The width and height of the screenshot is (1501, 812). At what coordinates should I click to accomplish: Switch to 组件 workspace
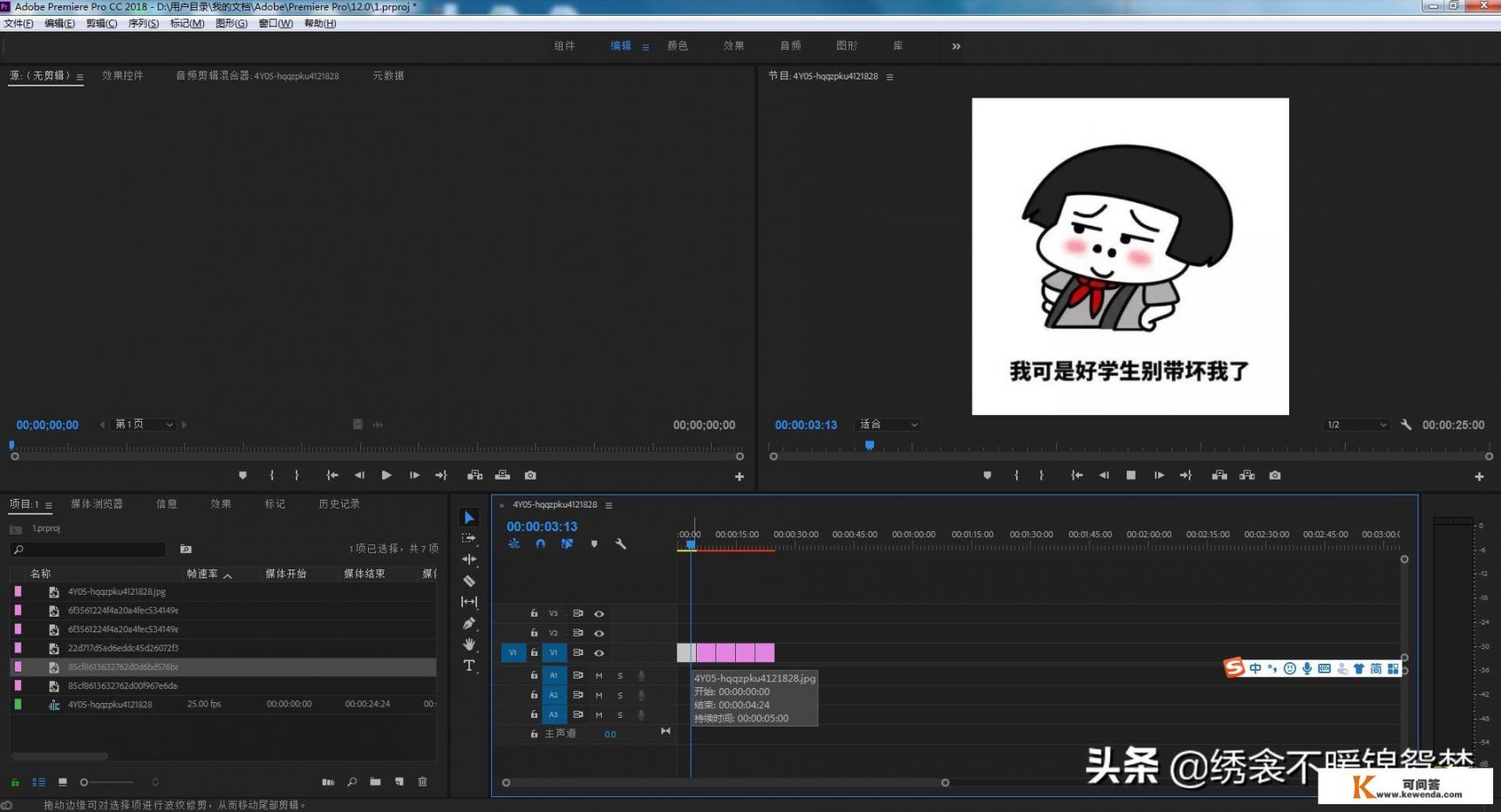(x=564, y=46)
